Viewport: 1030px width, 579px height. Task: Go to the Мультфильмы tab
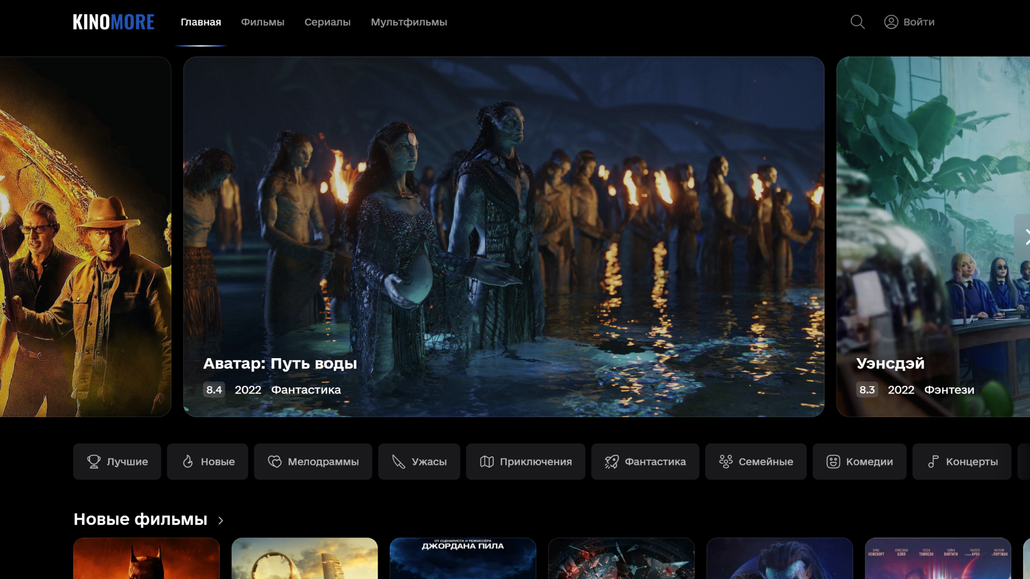coord(409,22)
